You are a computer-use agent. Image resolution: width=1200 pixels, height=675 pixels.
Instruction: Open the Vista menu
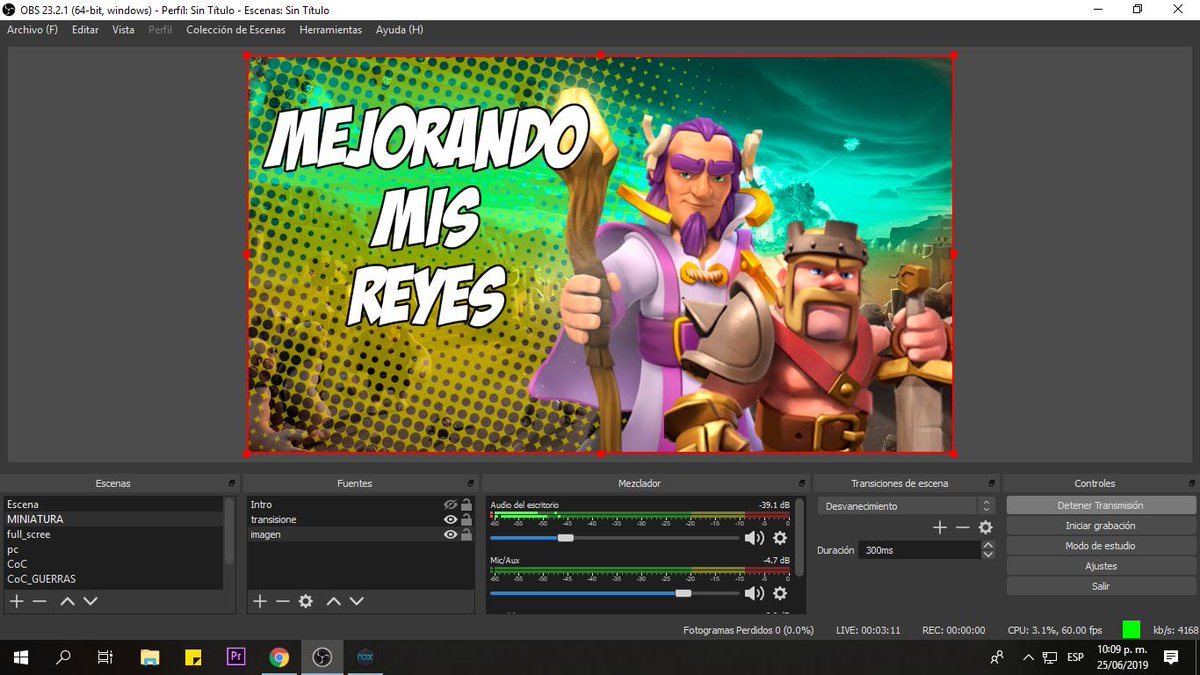123,30
